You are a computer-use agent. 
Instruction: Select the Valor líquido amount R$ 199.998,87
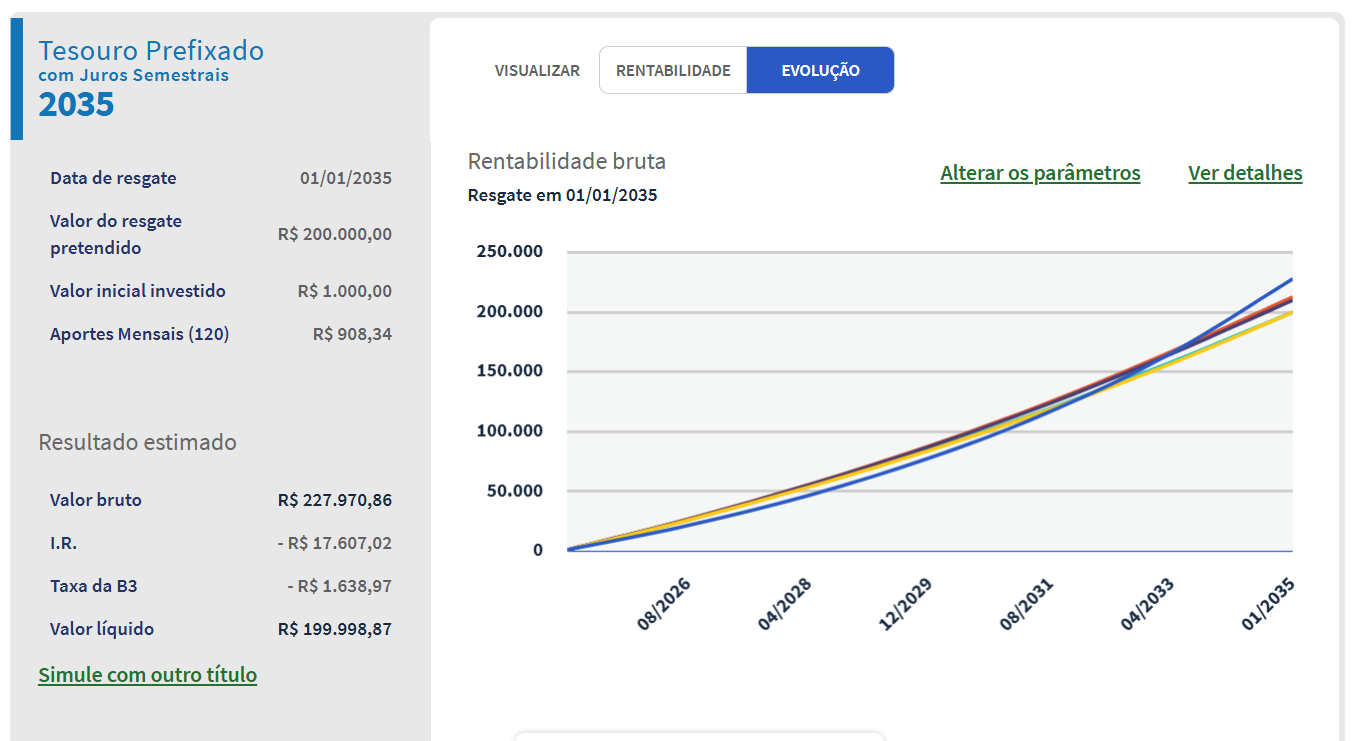point(335,629)
